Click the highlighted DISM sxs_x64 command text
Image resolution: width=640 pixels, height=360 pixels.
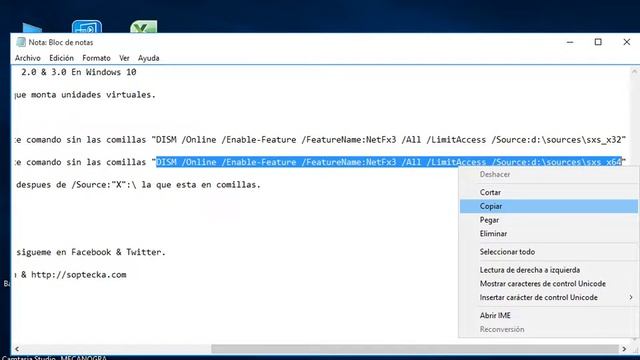389,162
